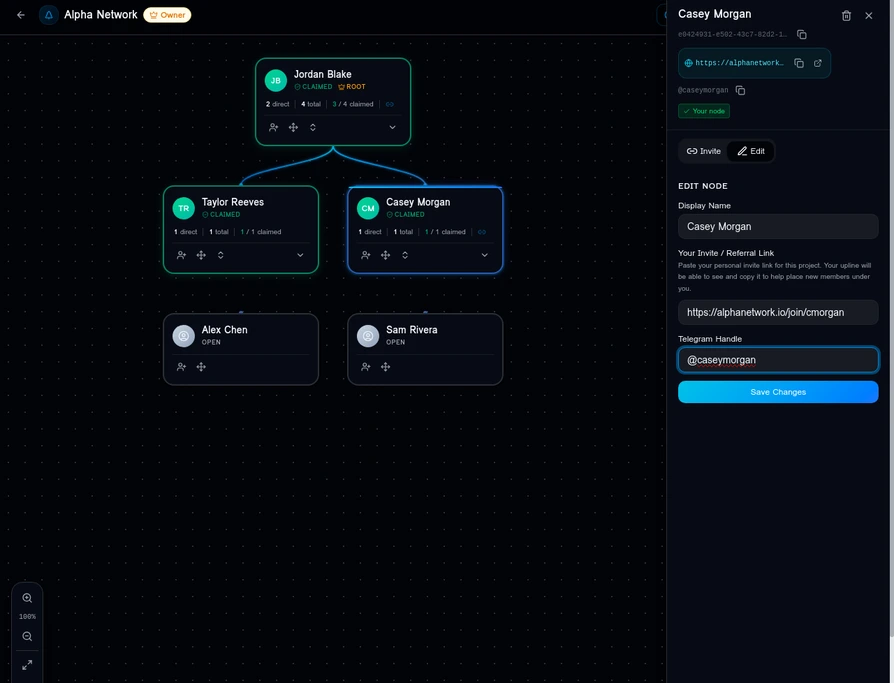Zoom out using the magnifier-minus icon
This screenshot has width=894, height=683.
[25, 634]
